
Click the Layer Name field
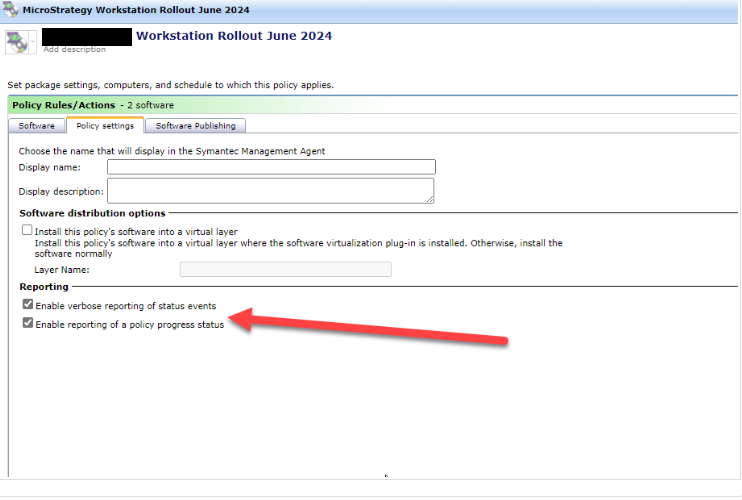[285, 269]
